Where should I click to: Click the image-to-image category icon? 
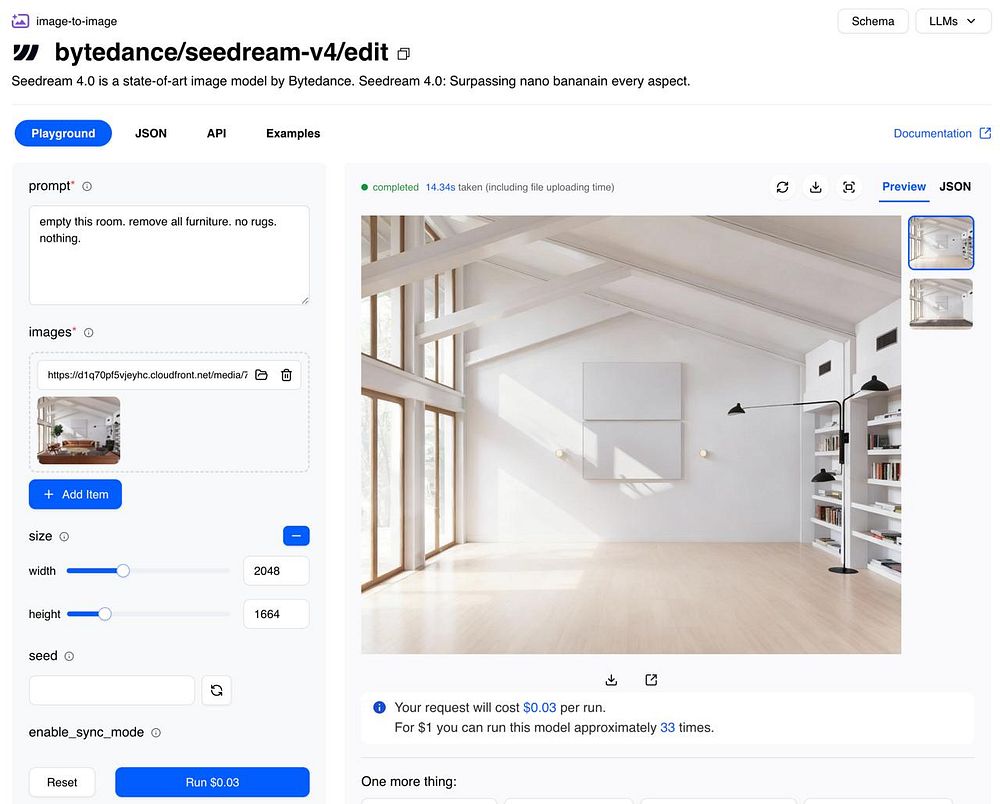(20, 21)
